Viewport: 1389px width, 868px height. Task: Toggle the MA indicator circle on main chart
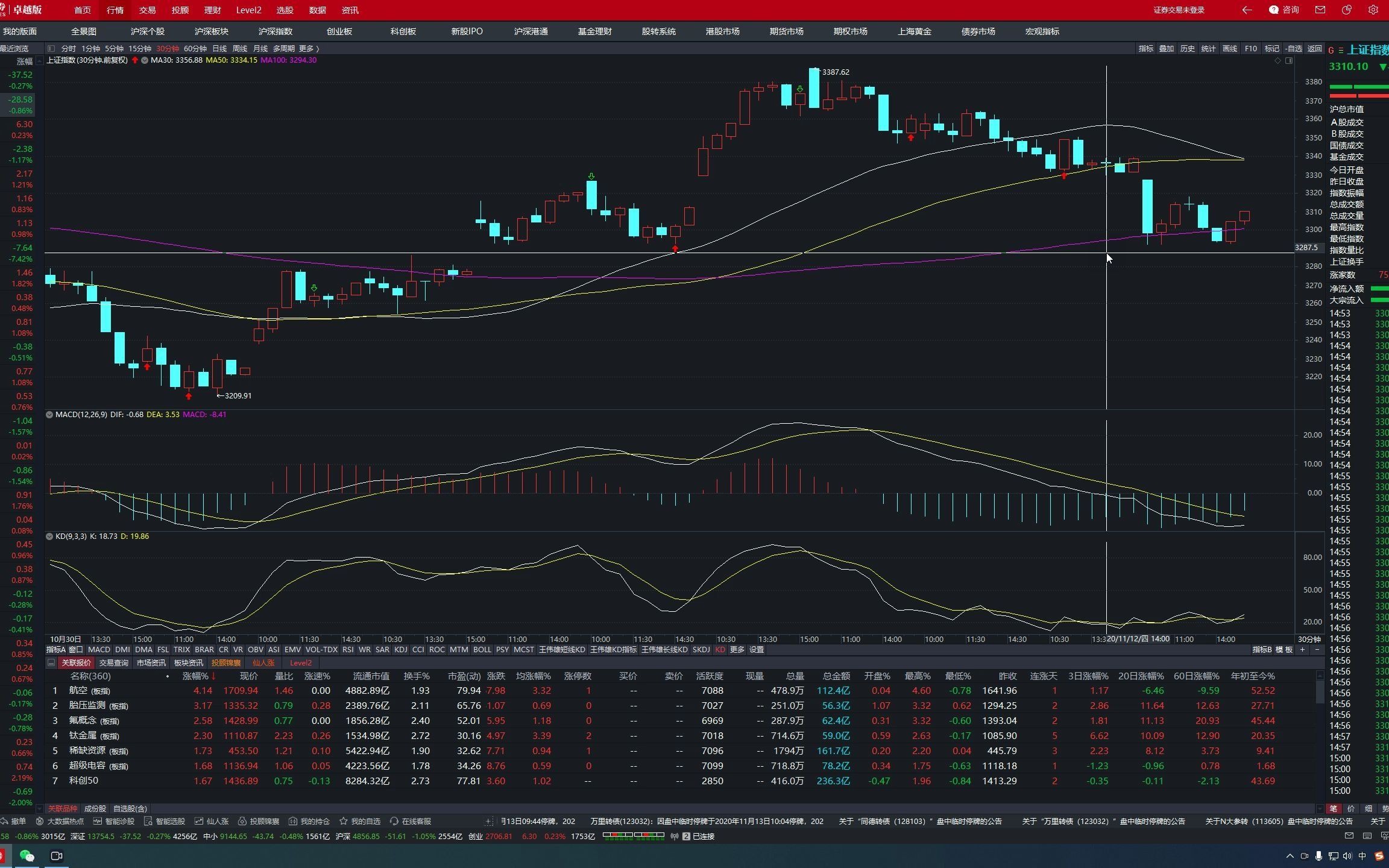click(145, 60)
